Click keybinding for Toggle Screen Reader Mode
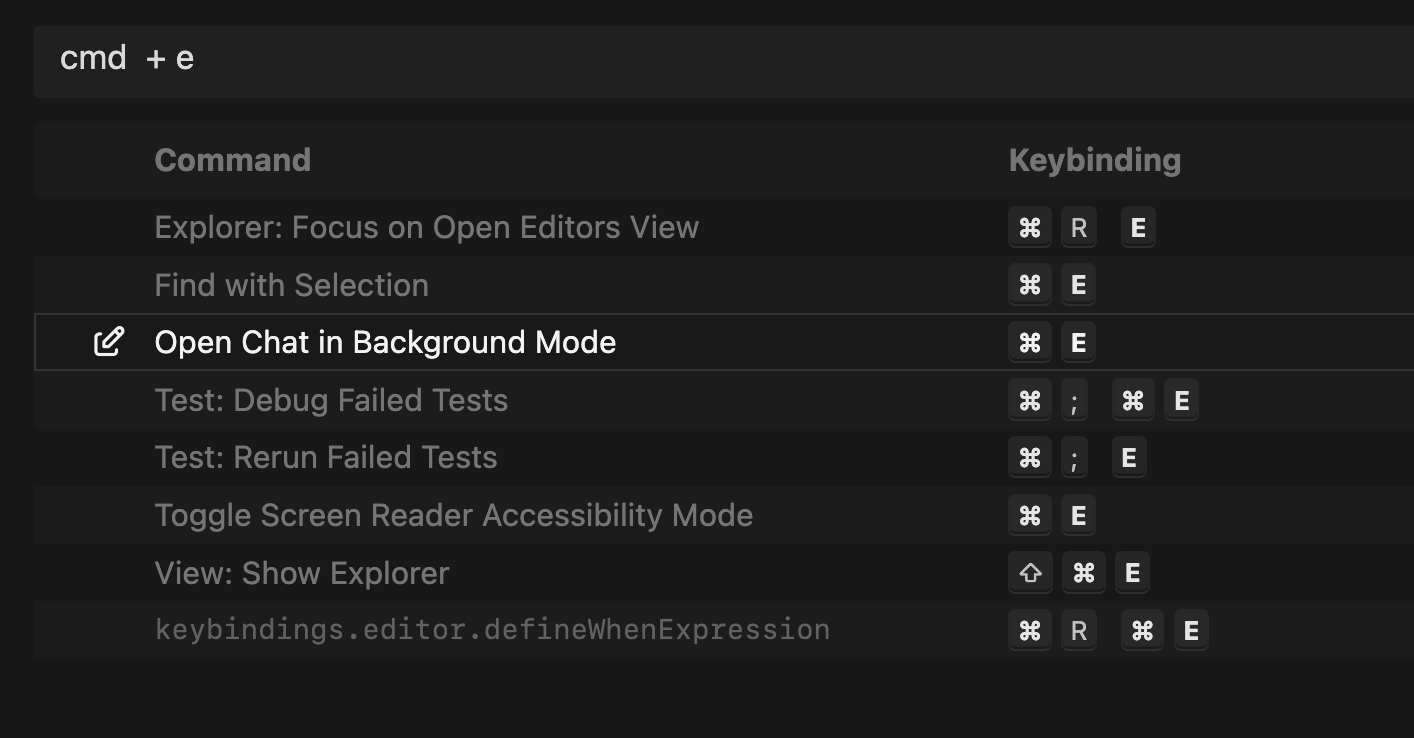This screenshot has height=738, width=1414. [x=1053, y=516]
